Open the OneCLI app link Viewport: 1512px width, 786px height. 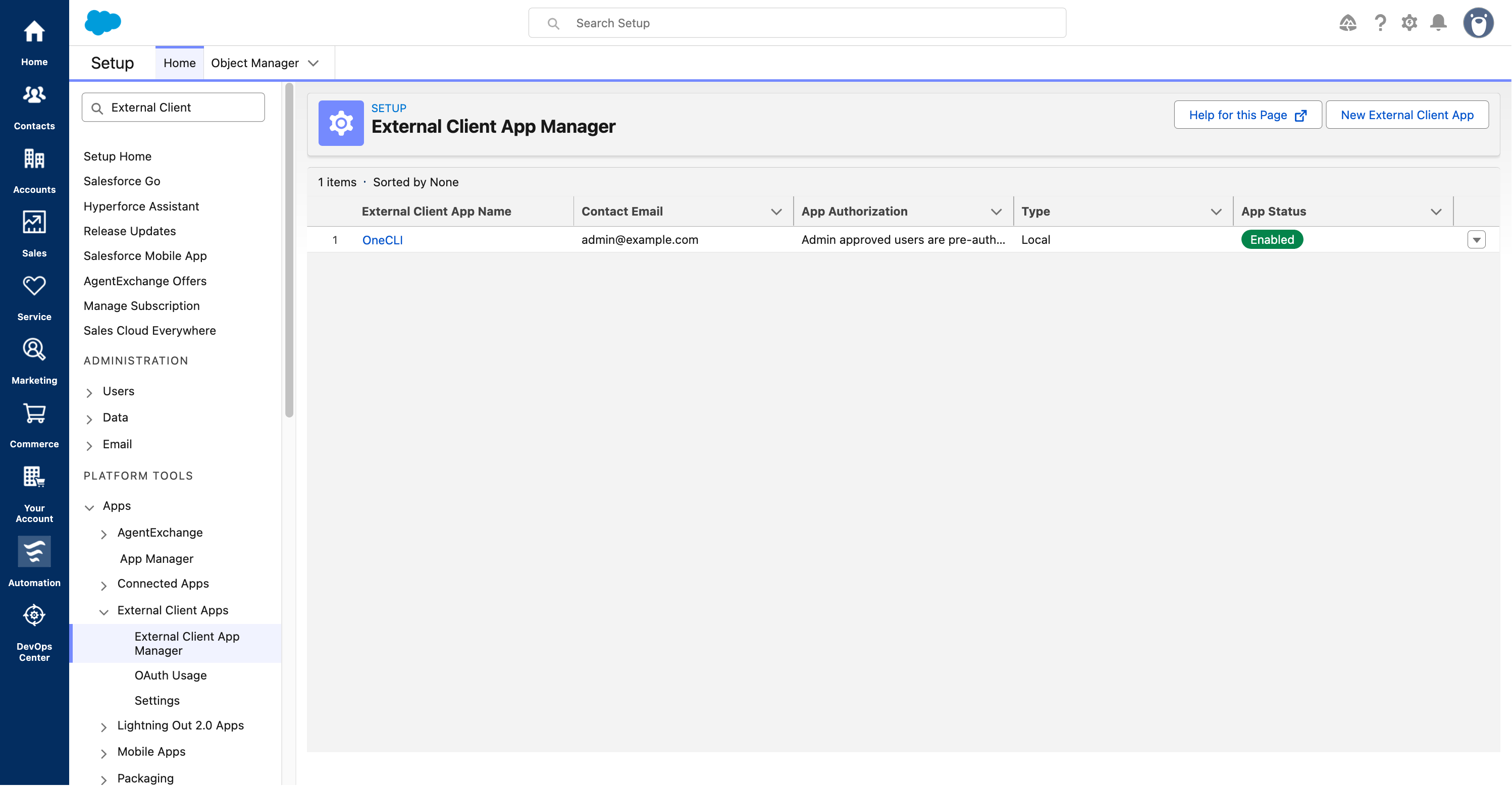382,239
